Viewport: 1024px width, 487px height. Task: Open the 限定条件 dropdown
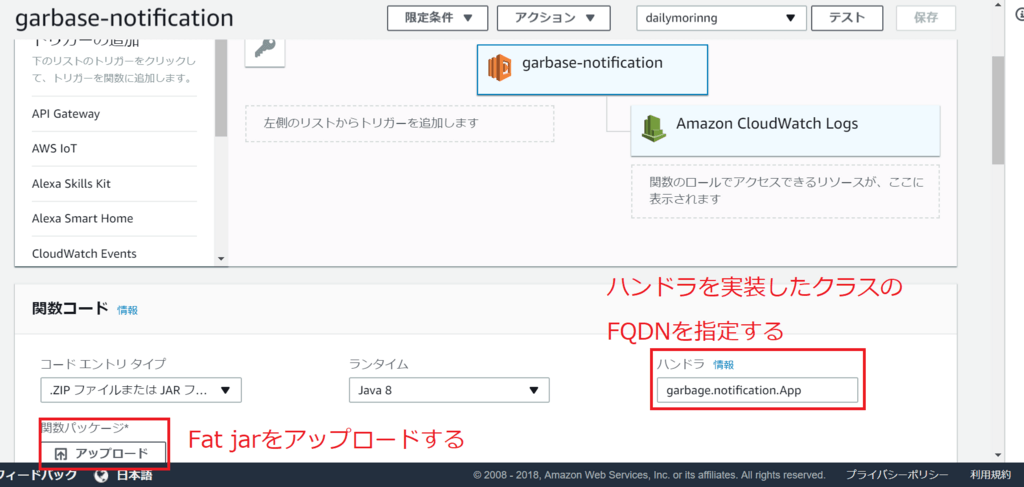point(437,18)
